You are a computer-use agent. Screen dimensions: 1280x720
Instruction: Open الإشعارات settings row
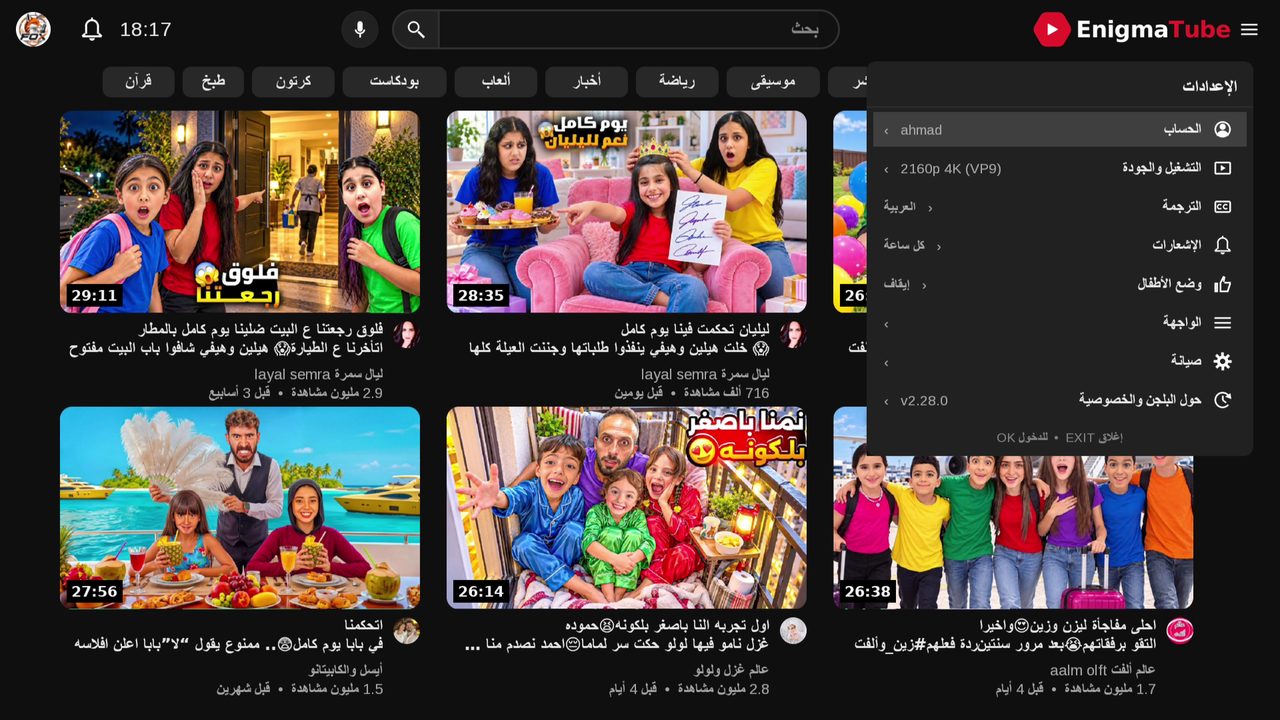pyautogui.click(x=1060, y=245)
